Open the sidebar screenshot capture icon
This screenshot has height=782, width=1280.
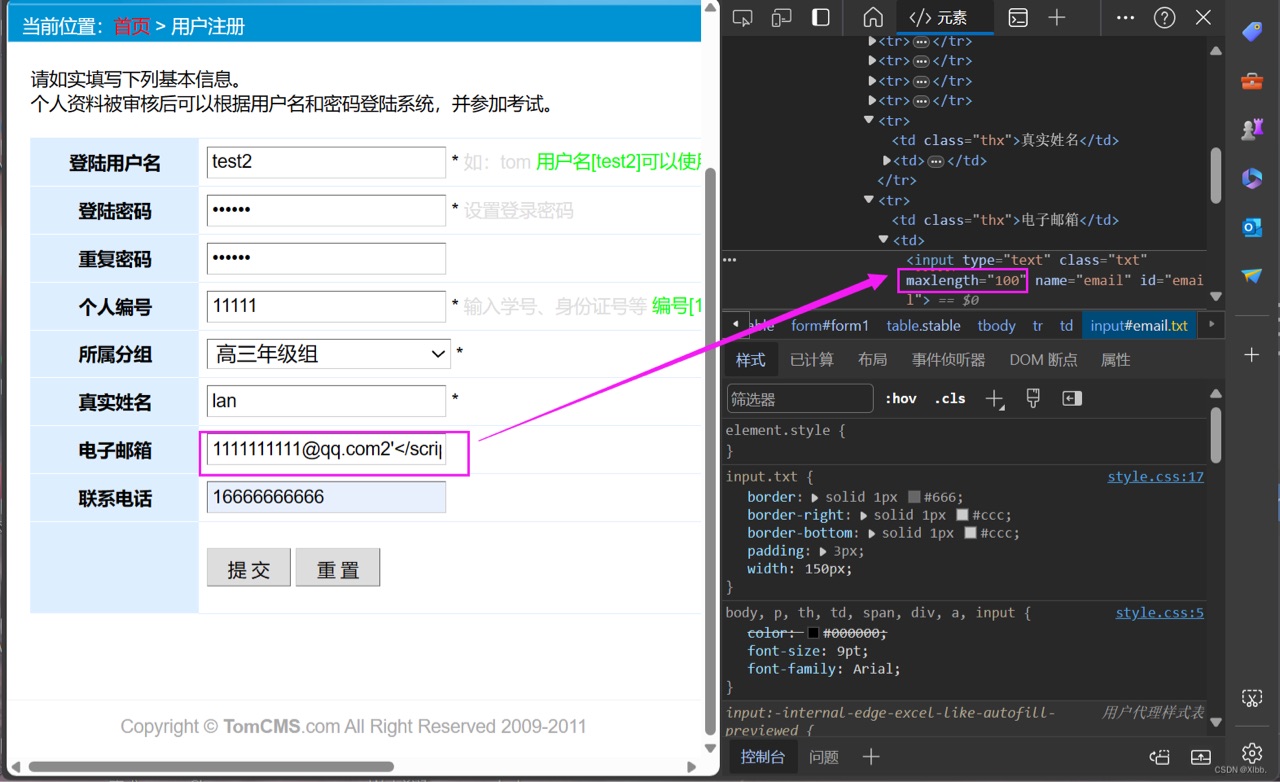pyautogui.click(x=1252, y=698)
